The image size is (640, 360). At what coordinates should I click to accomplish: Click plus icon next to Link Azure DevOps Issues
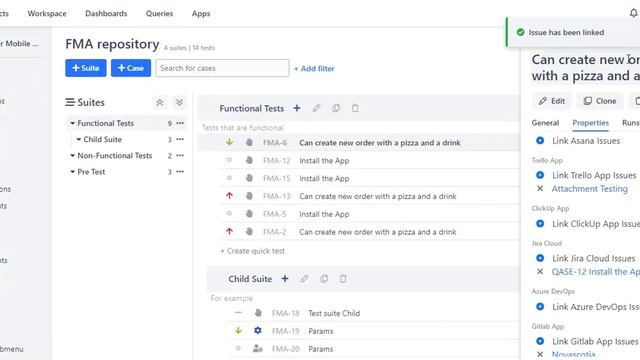(540, 307)
